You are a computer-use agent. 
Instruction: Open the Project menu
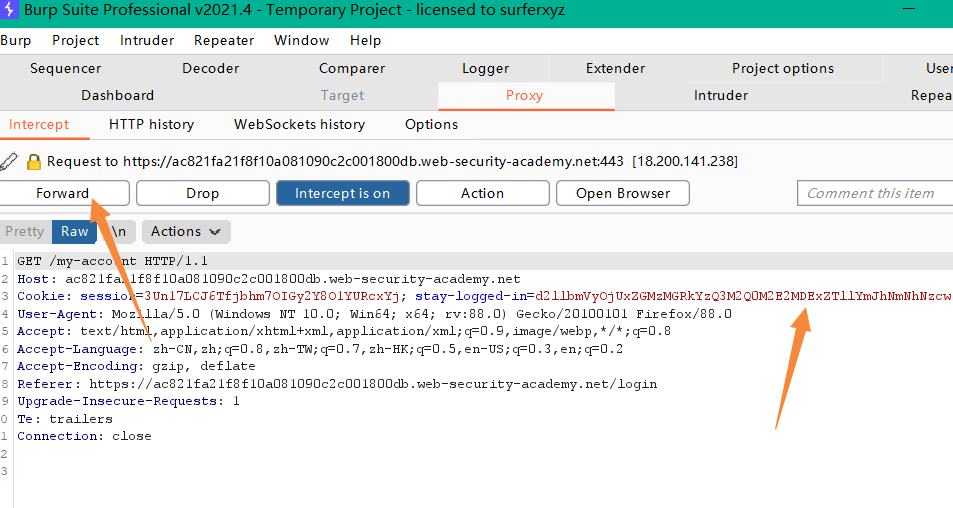click(x=75, y=40)
